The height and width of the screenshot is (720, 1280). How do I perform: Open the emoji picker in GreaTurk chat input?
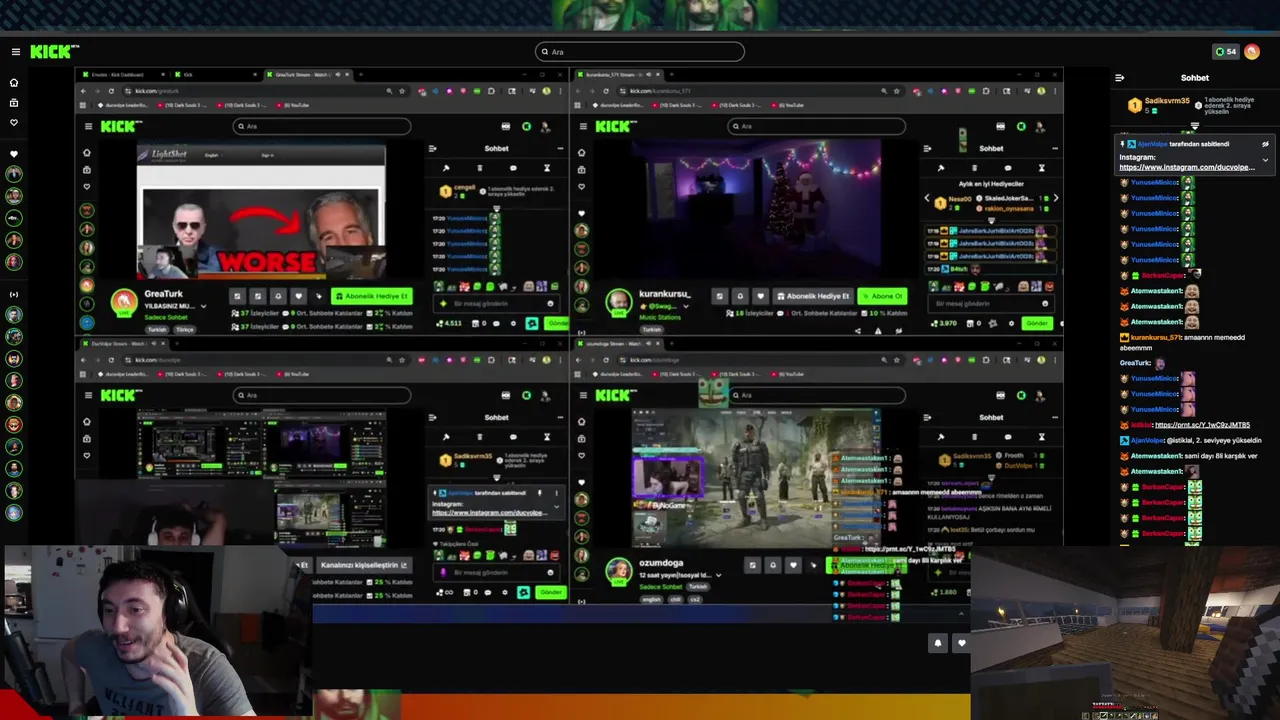coord(550,304)
